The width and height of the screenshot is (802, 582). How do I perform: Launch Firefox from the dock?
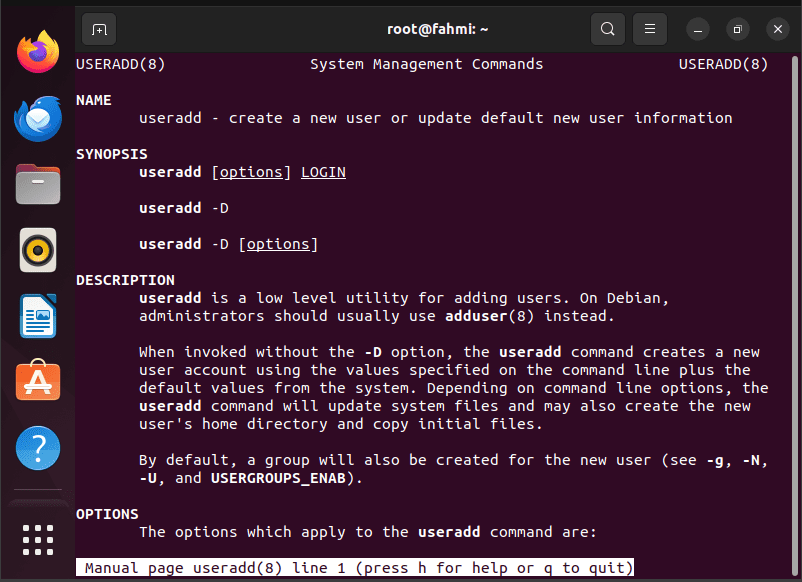click(x=38, y=52)
